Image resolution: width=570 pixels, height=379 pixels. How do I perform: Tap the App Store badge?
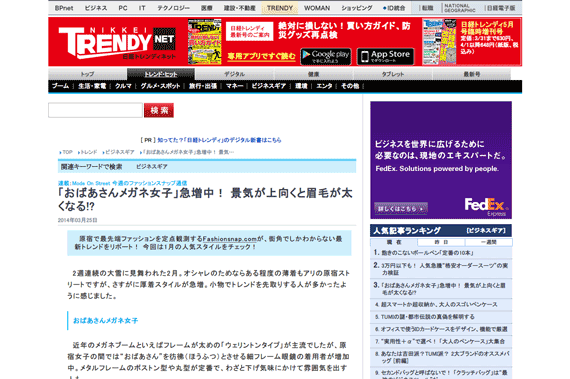coord(385,56)
